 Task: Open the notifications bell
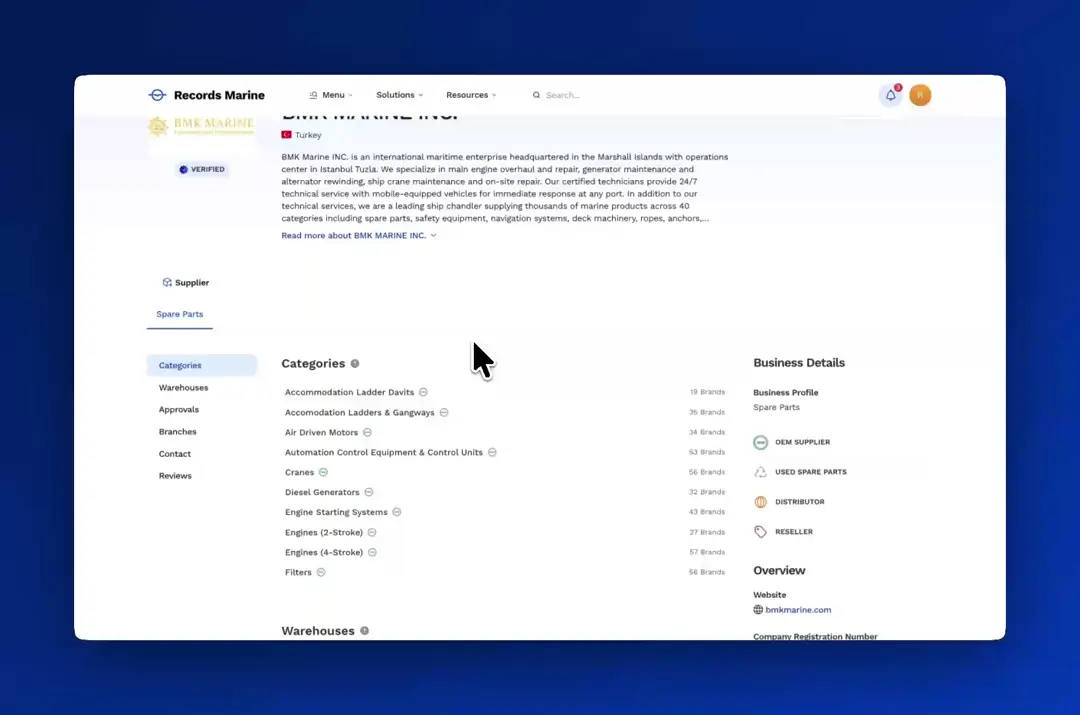point(891,95)
